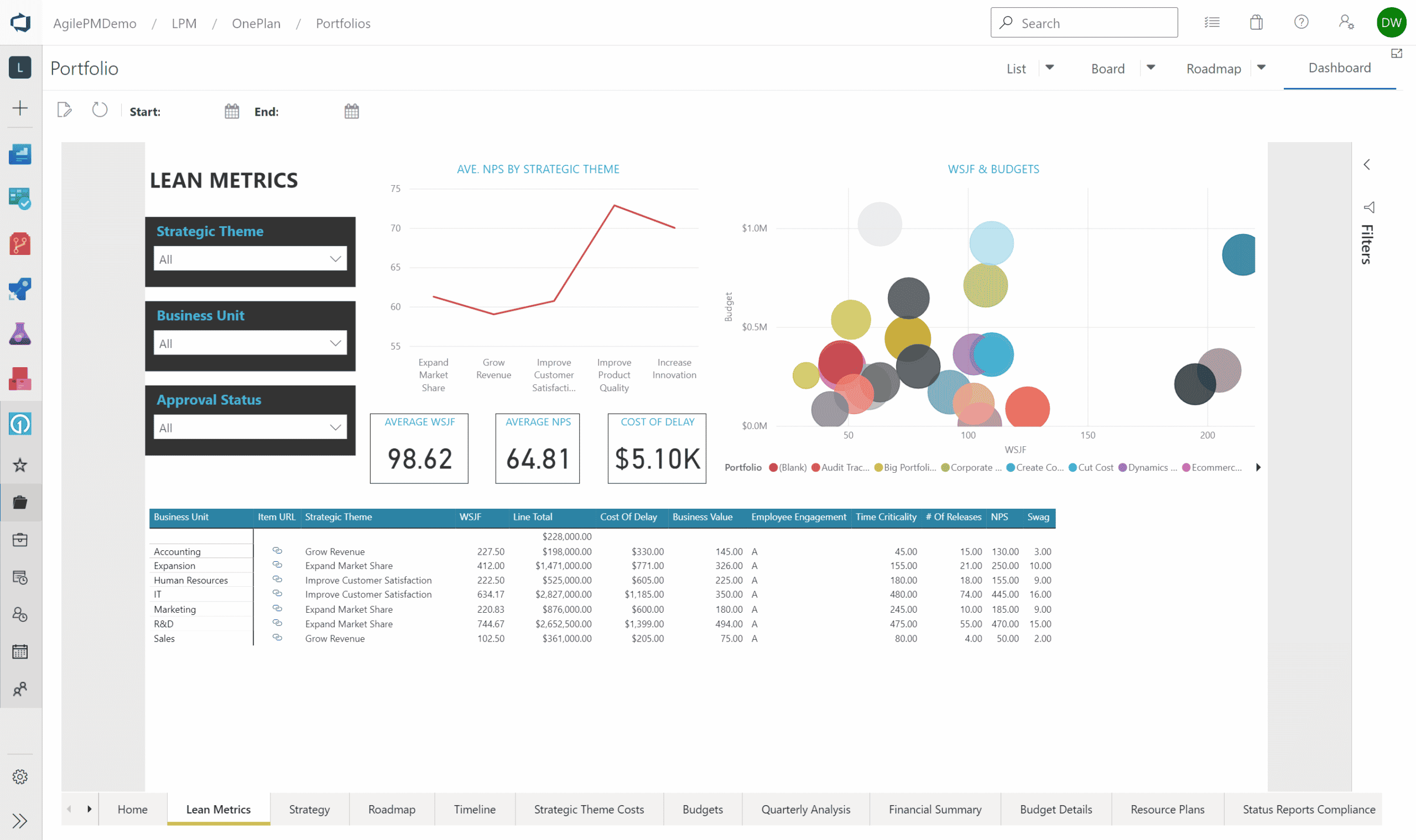Open Test Plans flask icon in sidebar
Viewport: 1416px width, 840px height.
click(20, 334)
